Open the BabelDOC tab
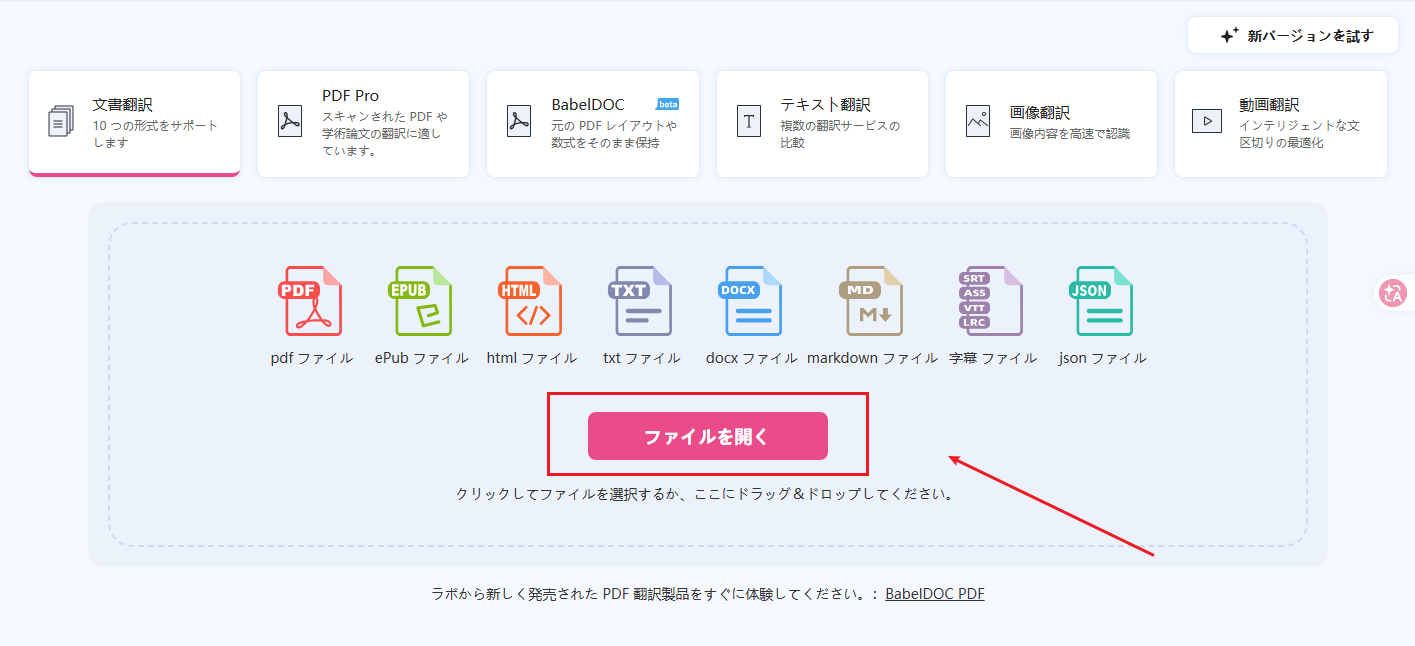Image resolution: width=1415 pixels, height=646 pixels. pos(593,123)
